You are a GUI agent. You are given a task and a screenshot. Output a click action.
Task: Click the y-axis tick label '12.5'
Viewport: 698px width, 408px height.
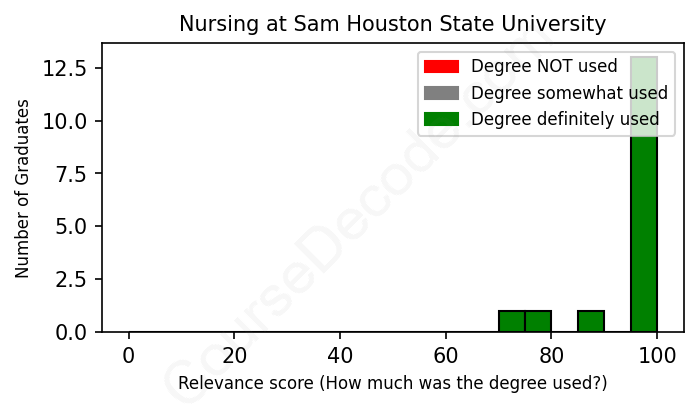pyautogui.click(x=66, y=68)
